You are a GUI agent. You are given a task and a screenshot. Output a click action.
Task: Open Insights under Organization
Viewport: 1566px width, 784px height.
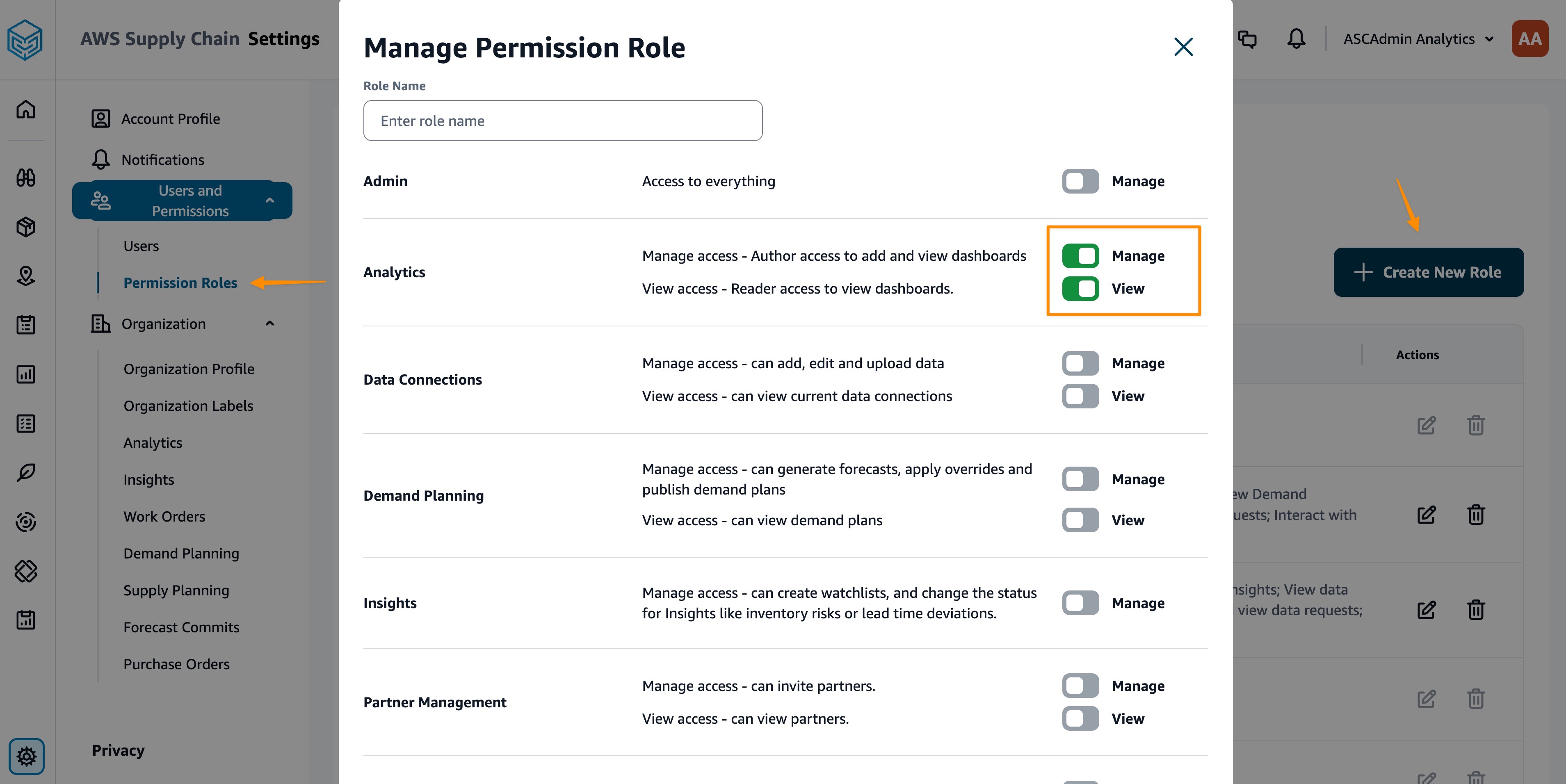[148, 479]
